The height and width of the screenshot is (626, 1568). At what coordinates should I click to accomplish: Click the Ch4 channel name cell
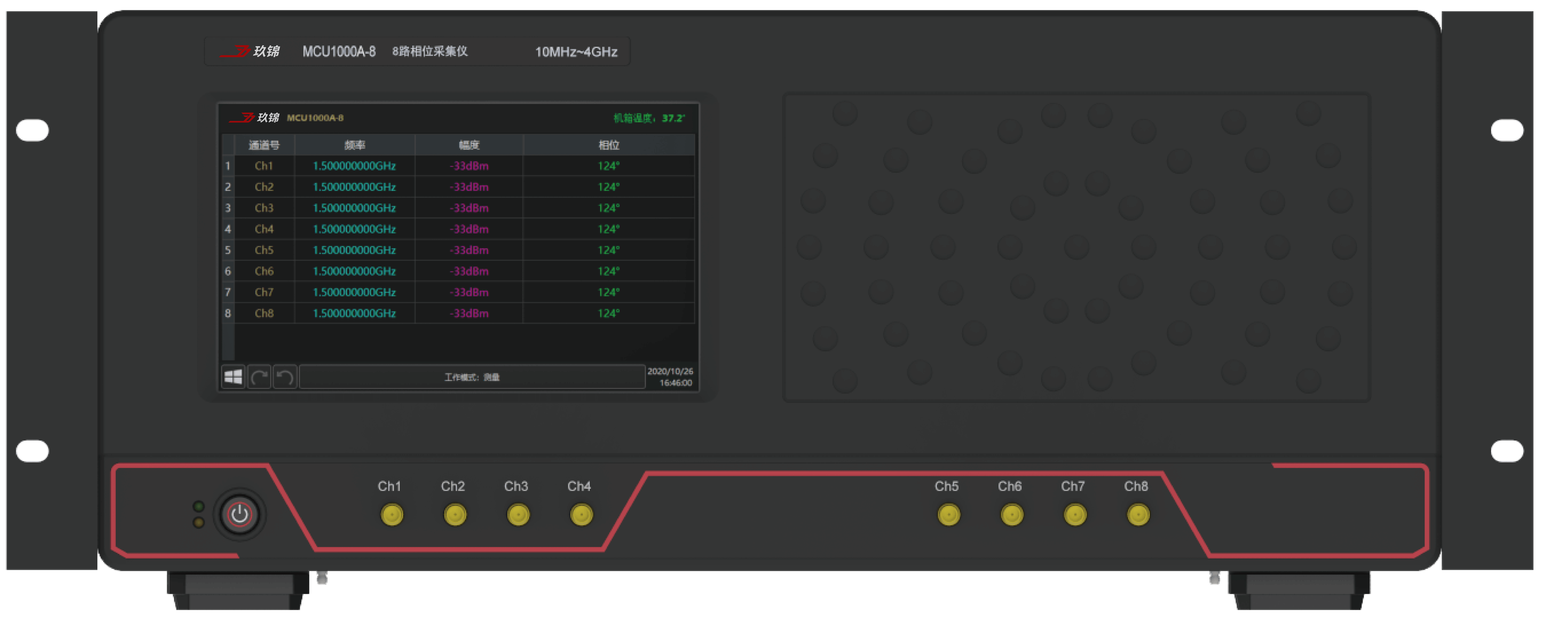coord(264,229)
